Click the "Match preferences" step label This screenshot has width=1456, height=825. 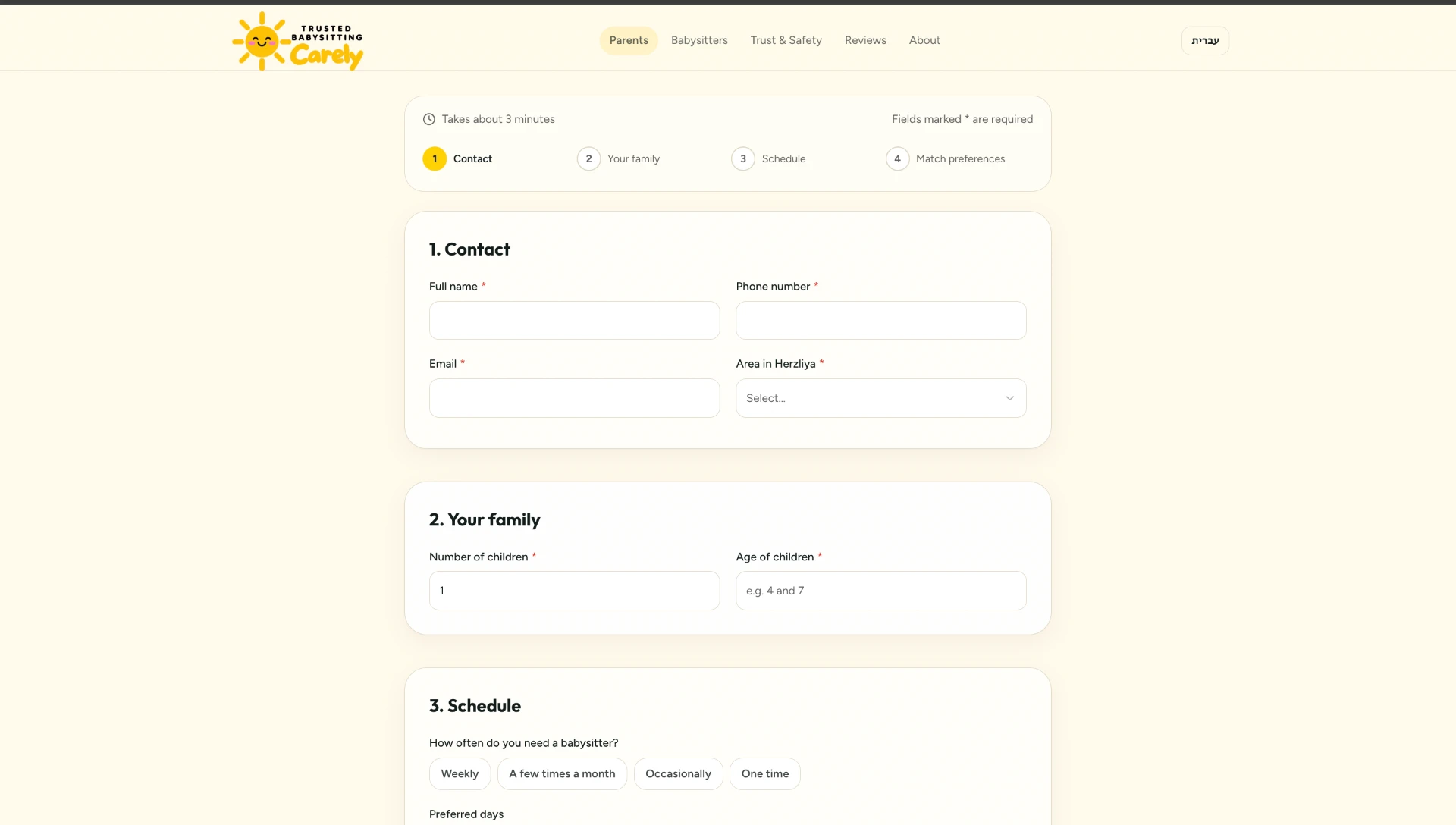960,158
